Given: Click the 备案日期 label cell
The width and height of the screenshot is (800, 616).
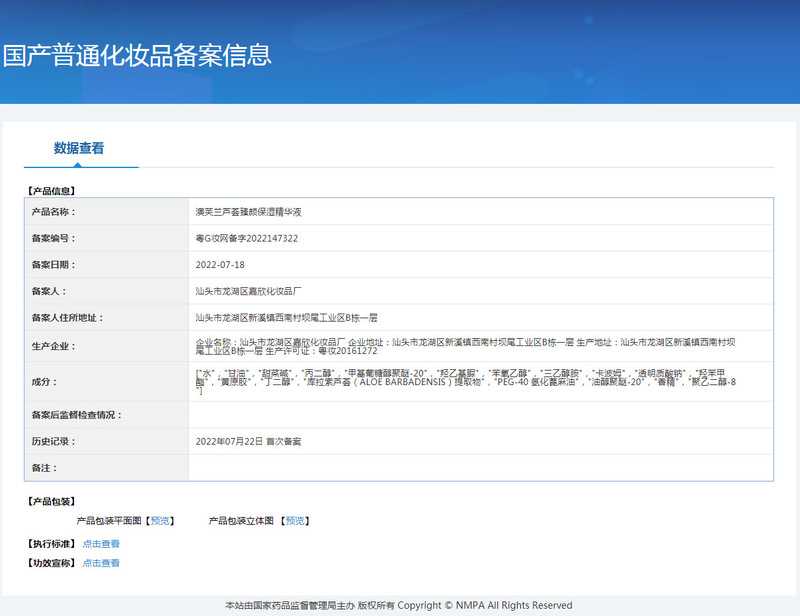Looking at the screenshot, I should tap(107, 265).
